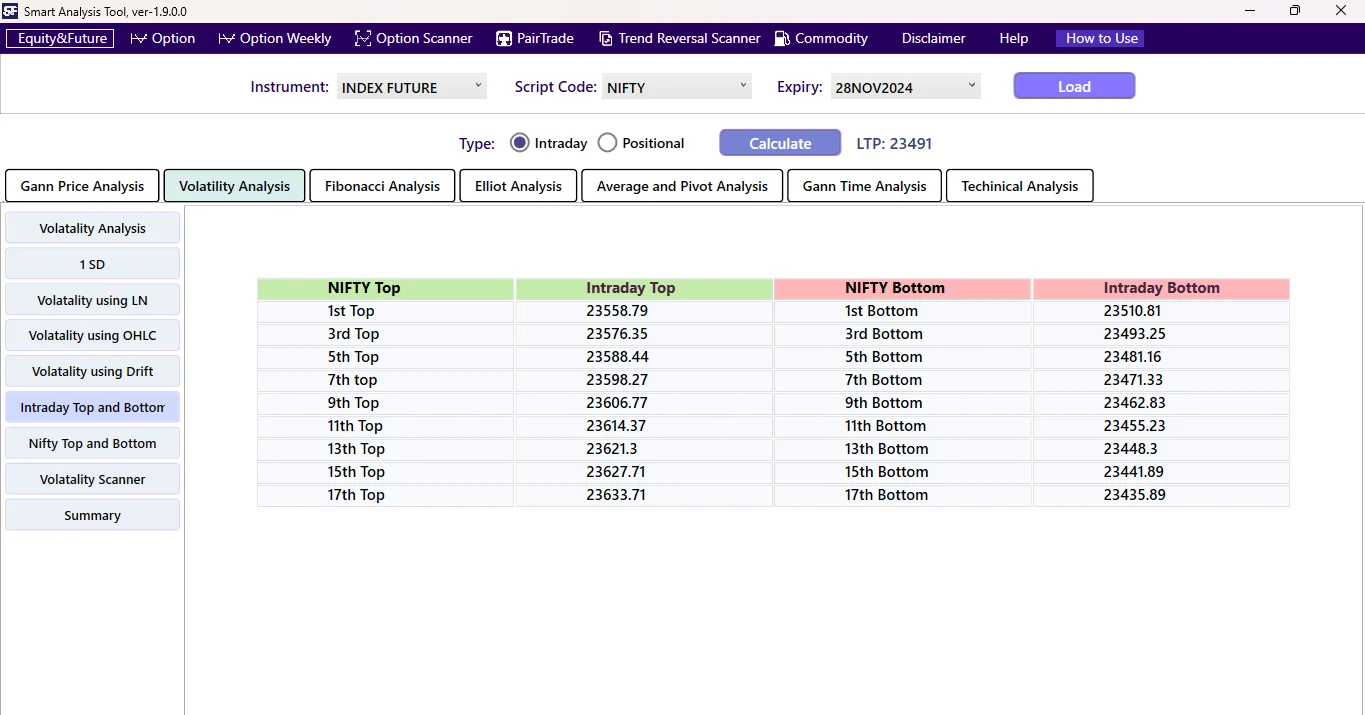The width and height of the screenshot is (1365, 715).
Task: Open the How to Use guide
Action: tap(1099, 38)
